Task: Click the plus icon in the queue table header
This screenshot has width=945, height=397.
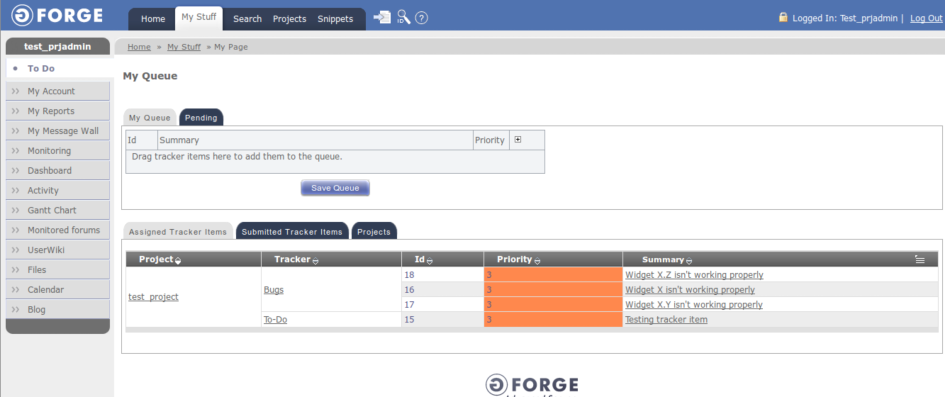Action: click(x=518, y=139)
